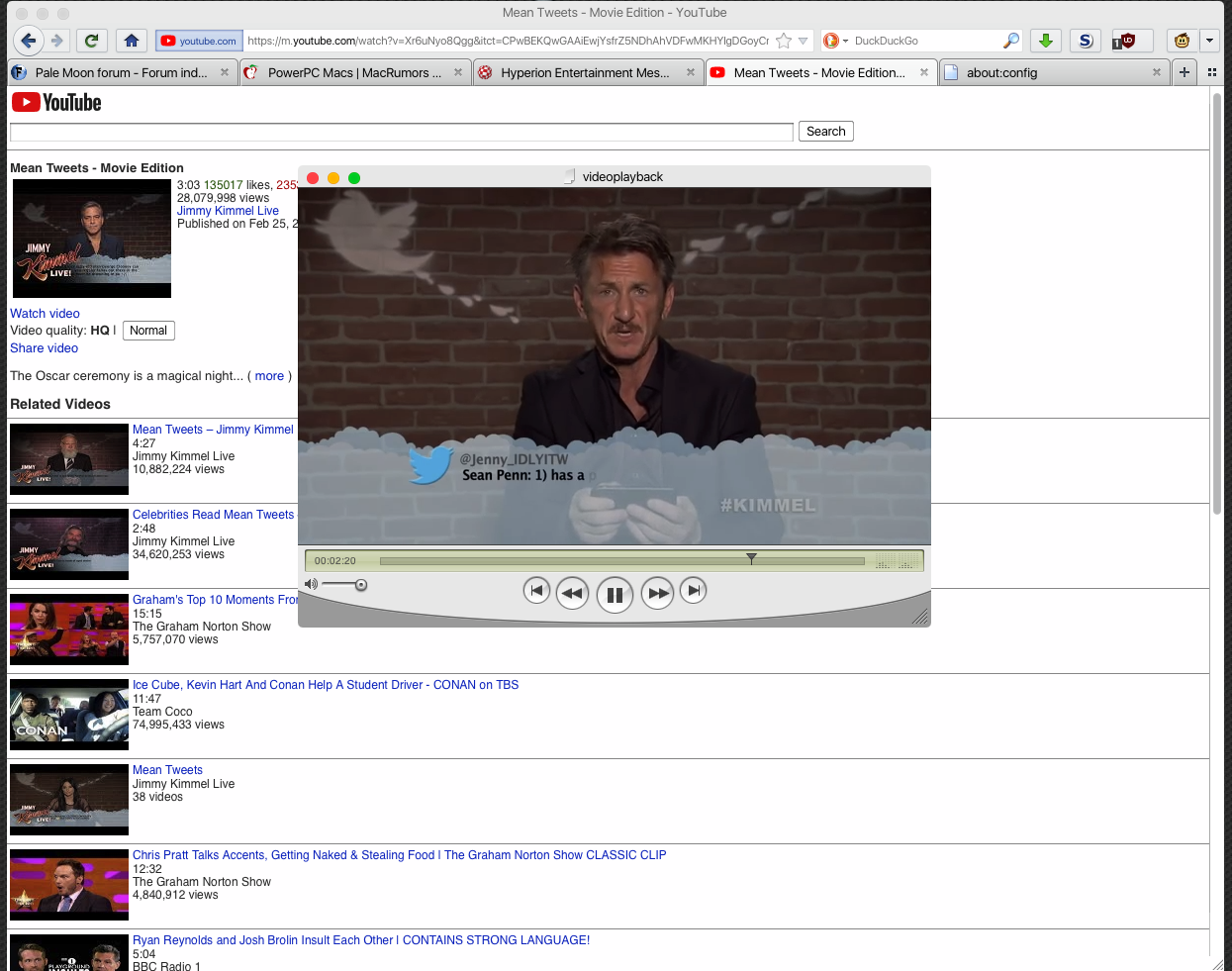Click the volume slider knob

click(x=361, y=585)
